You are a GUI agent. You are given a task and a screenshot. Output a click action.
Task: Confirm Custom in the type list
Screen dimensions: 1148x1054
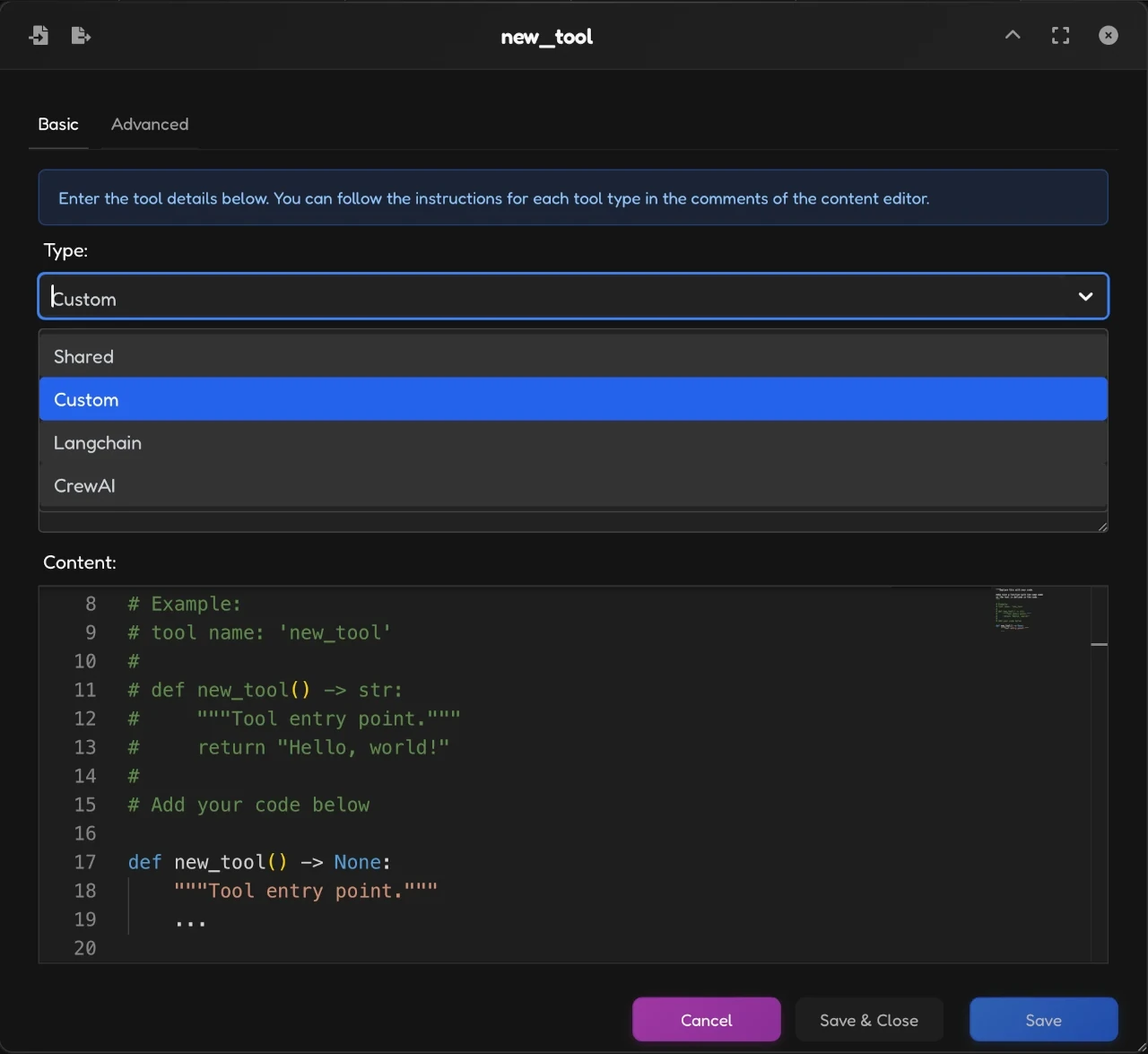86,399
